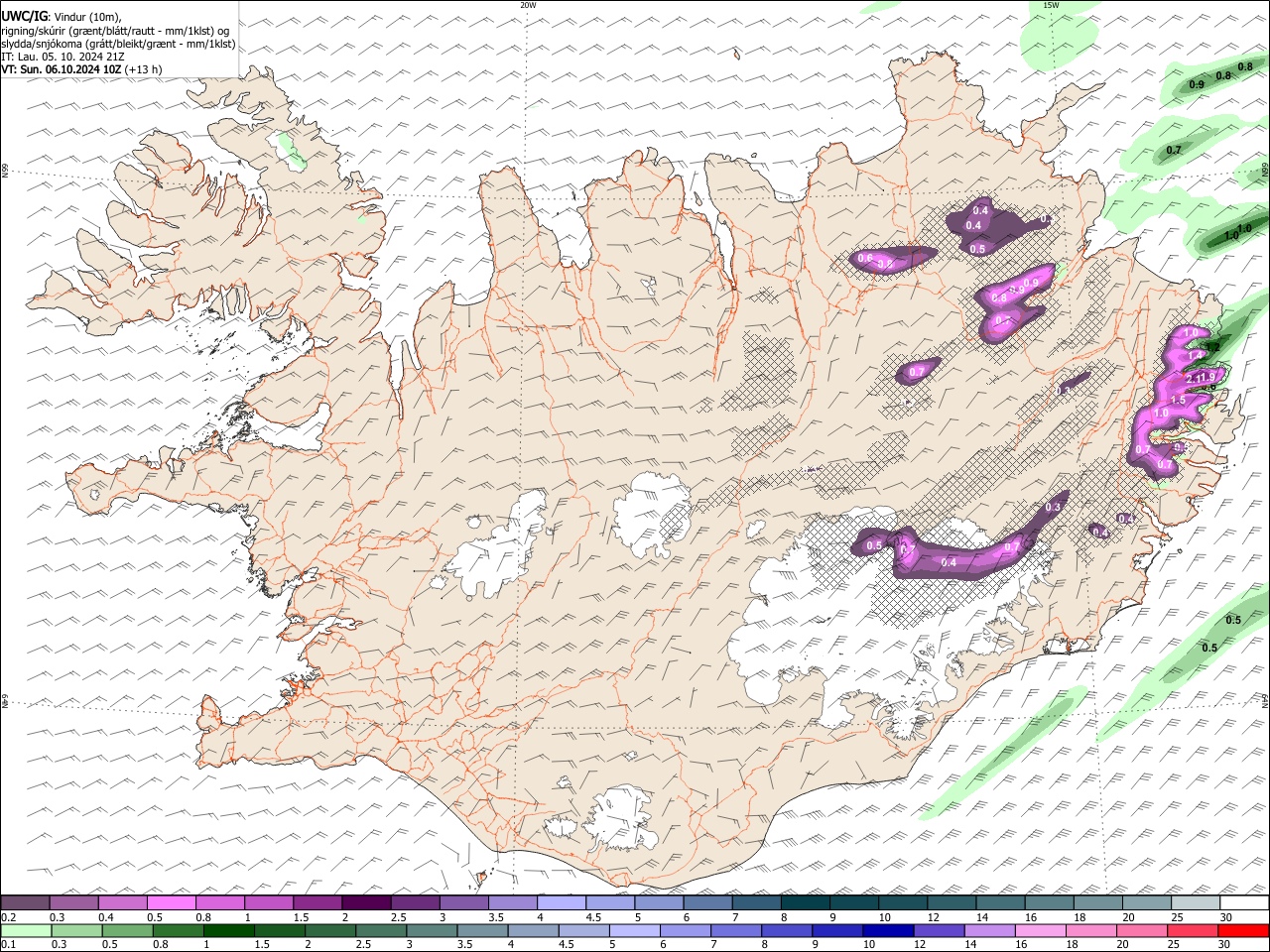Select the 0.3 swatch in upper snow scale

(73, 902)
